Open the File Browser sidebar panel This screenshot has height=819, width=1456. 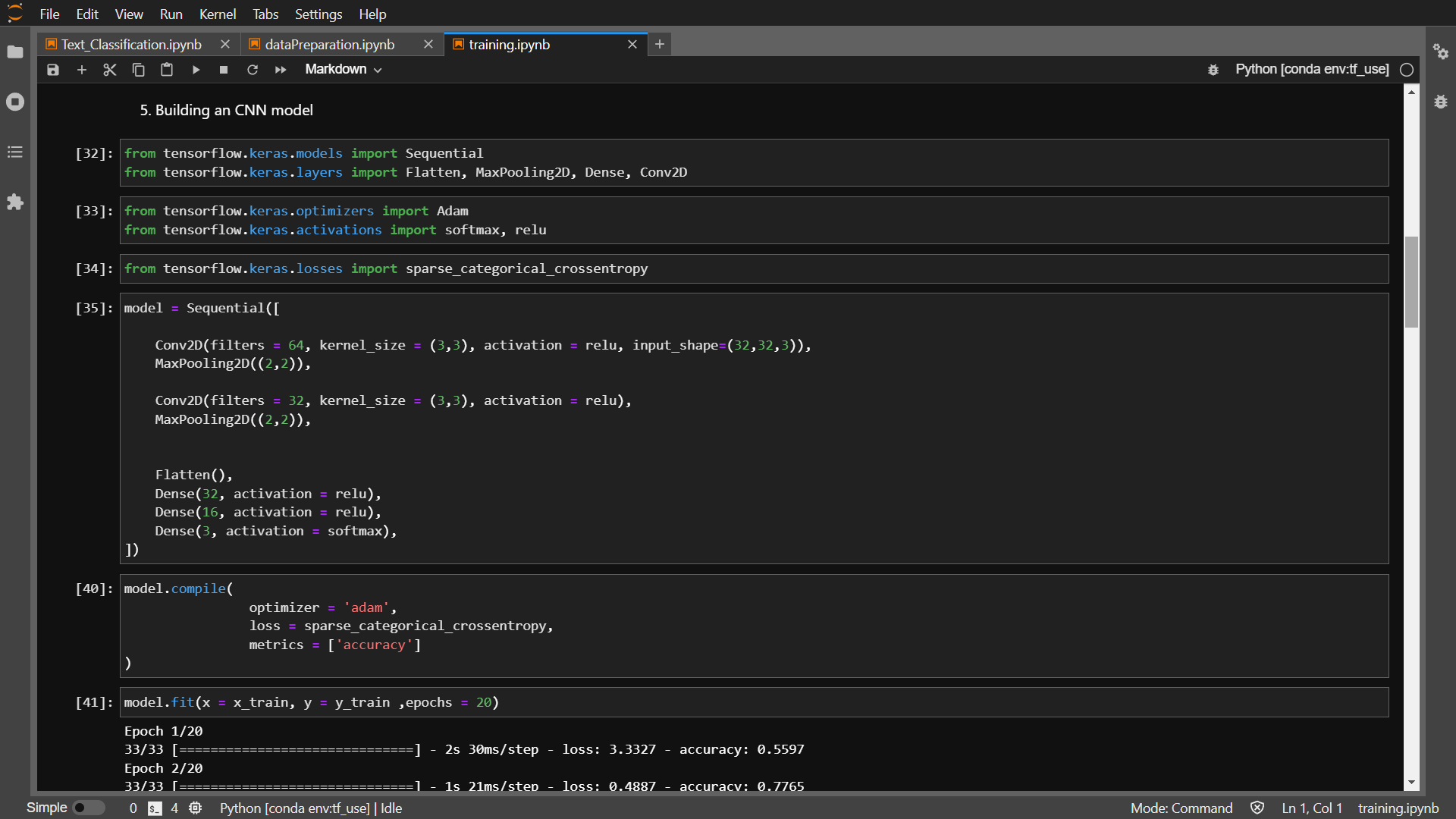click(x=15, y=52)
